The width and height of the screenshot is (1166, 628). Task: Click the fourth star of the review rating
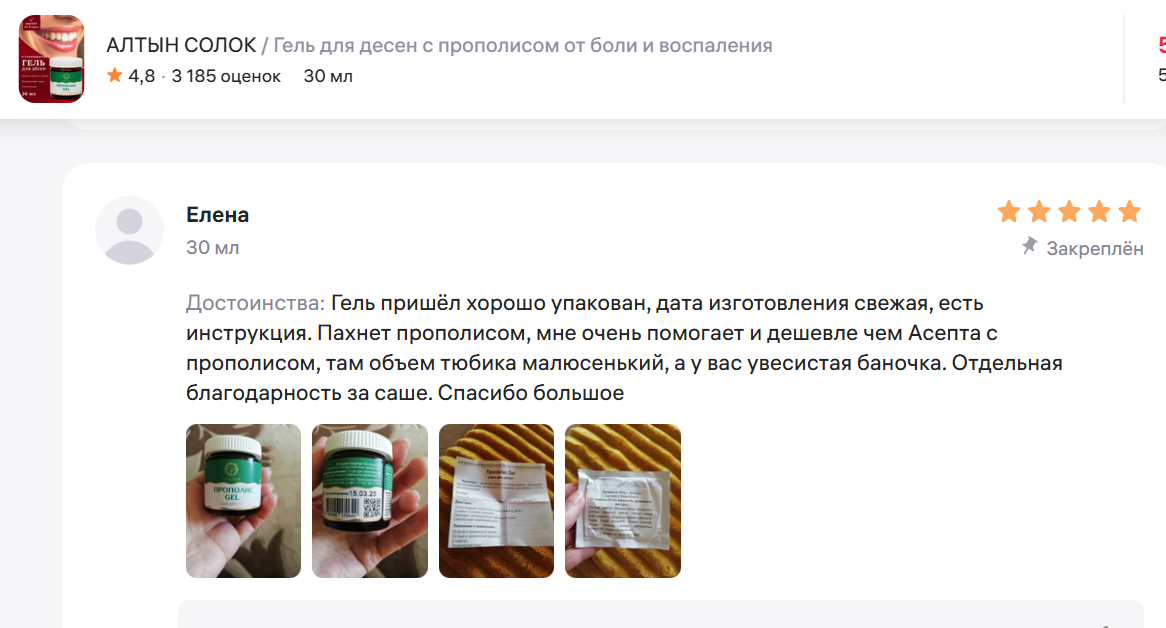click(1099, 211)
